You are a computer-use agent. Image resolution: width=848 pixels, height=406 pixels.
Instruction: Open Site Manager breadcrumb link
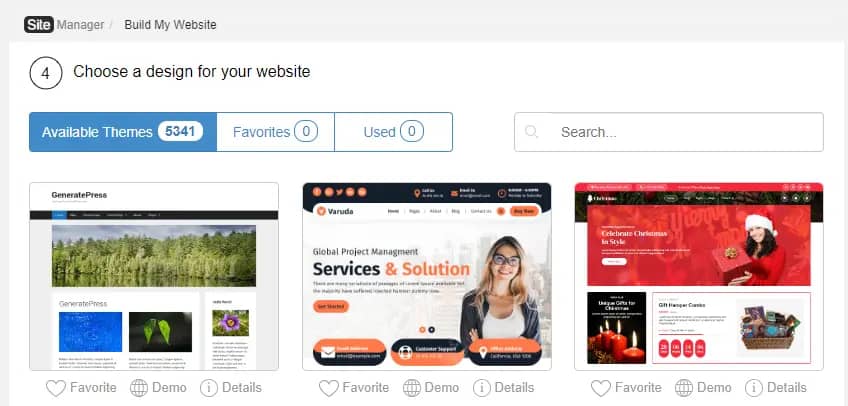tap(64, 24)
